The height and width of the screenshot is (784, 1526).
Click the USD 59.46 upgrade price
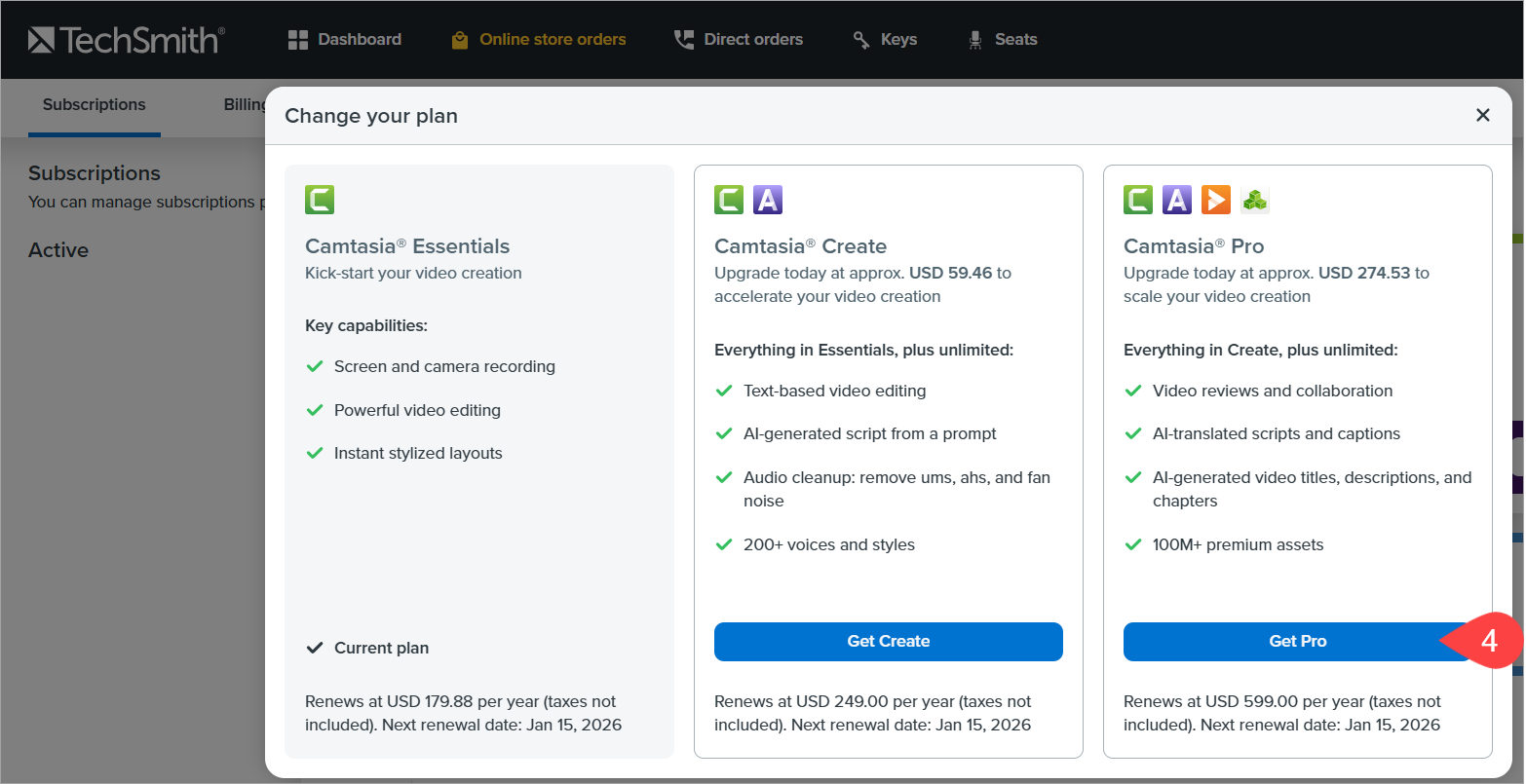pos(950,274)
